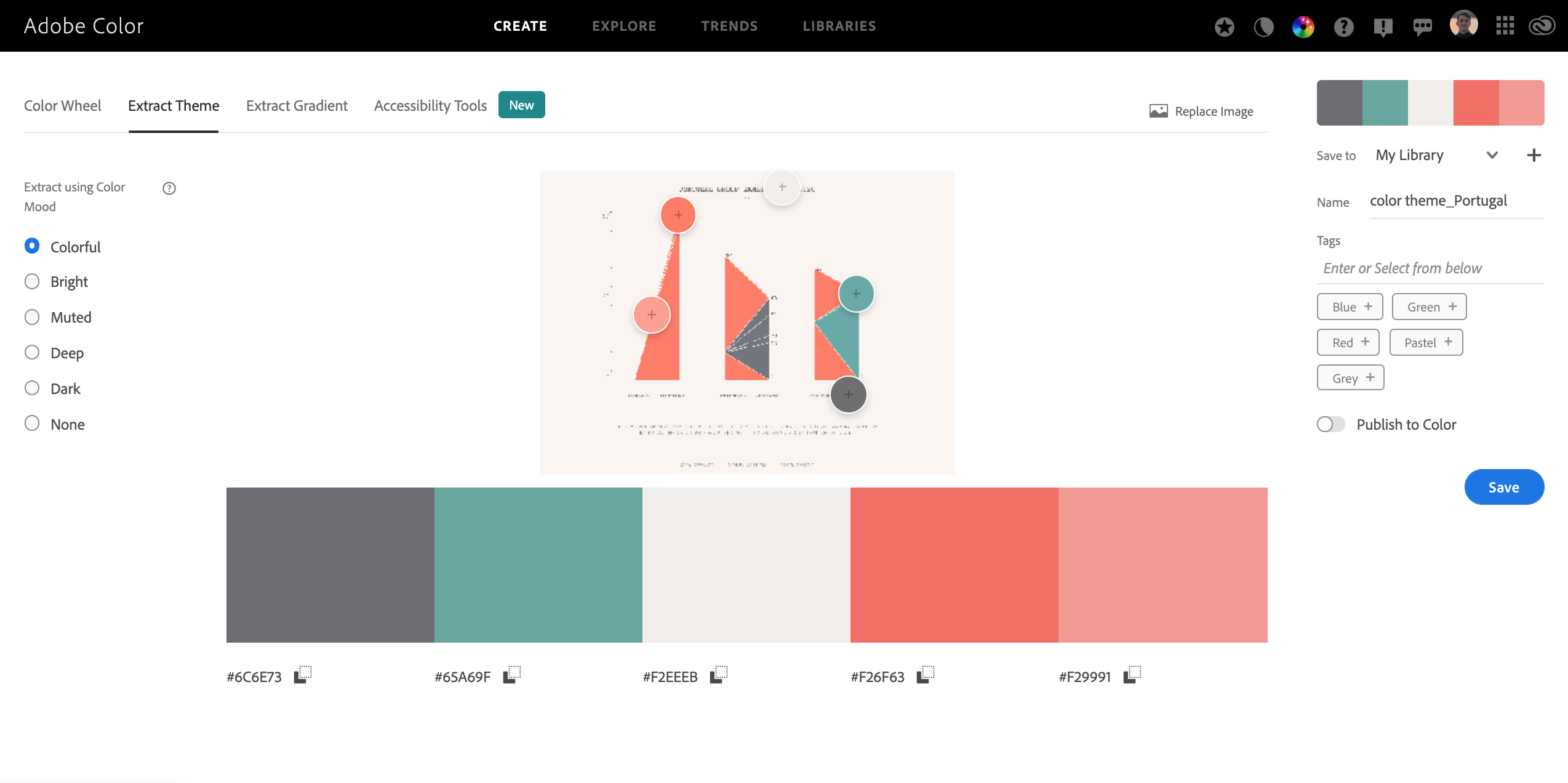Click the color wheel icon in header

pyautogui.click(x=1303, y=26)
